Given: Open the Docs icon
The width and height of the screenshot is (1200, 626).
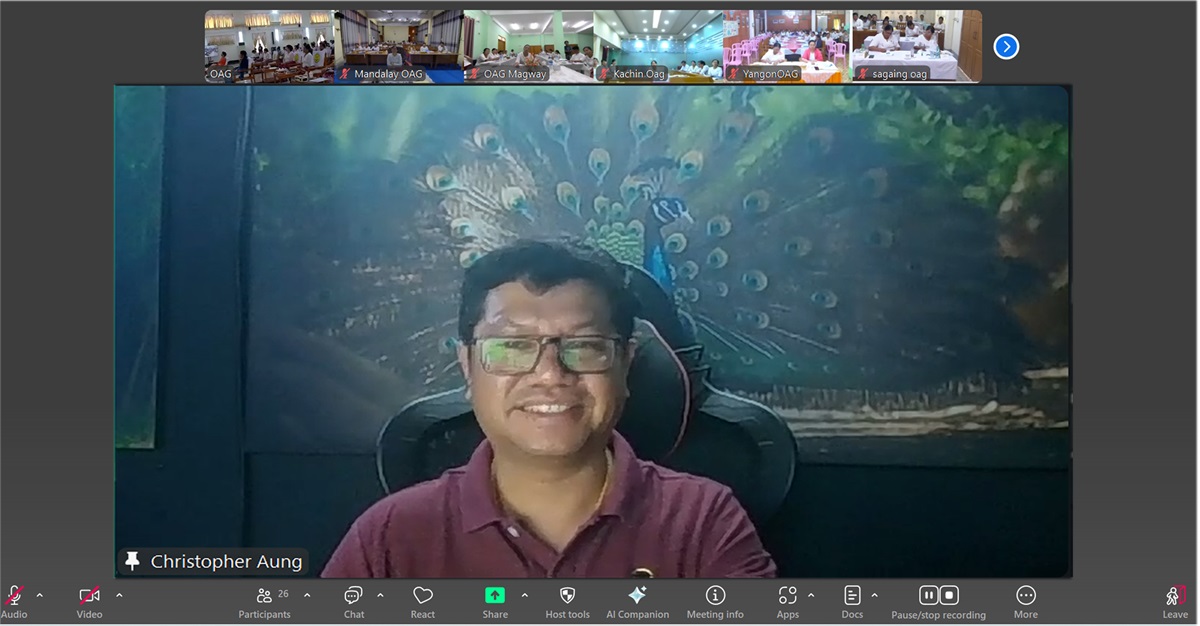Looking at the screenshot, I should tap(852, 597).
